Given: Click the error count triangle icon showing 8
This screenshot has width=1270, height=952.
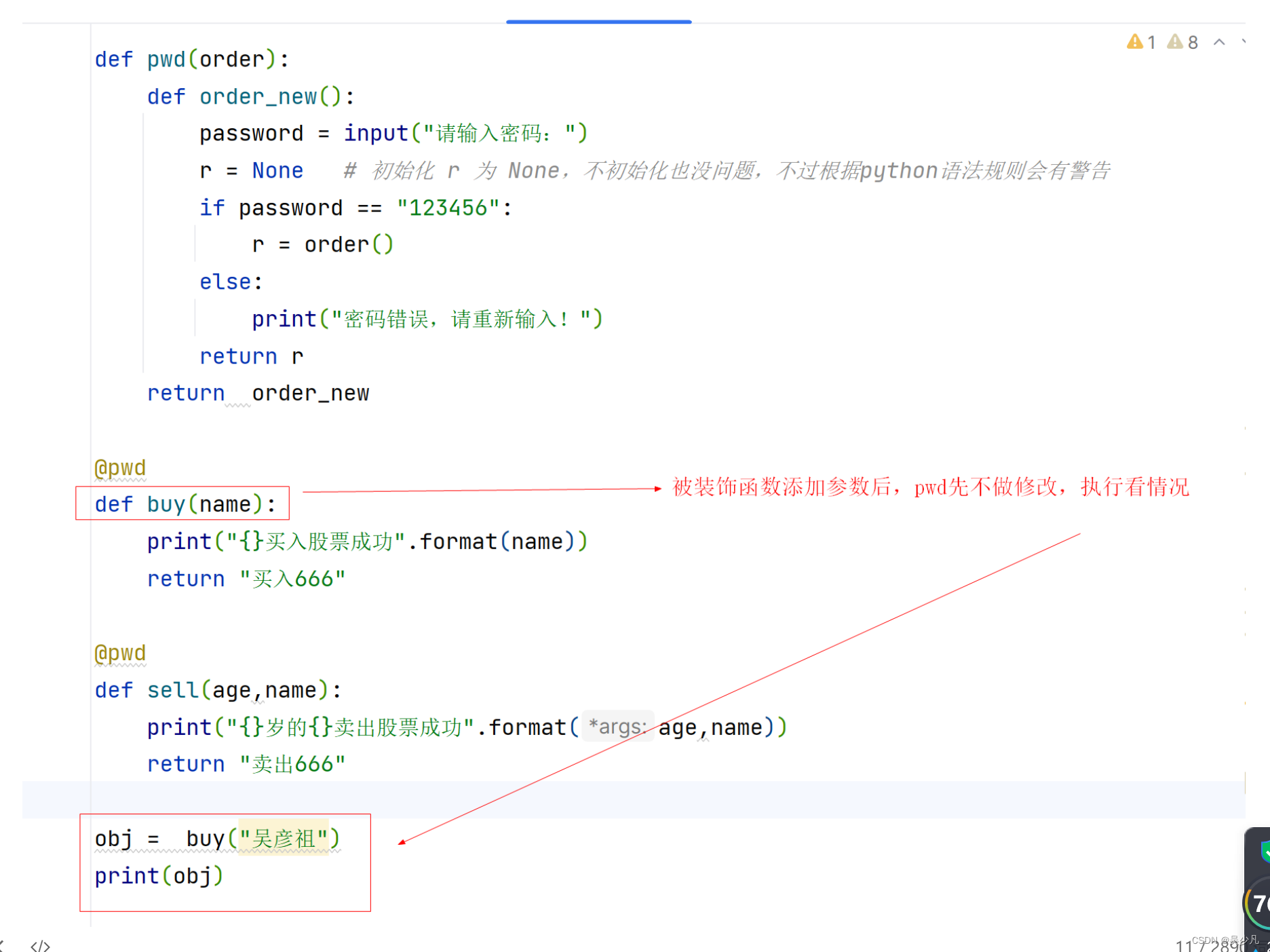Looking at the screenshot, I should (x=1176, y=41).
